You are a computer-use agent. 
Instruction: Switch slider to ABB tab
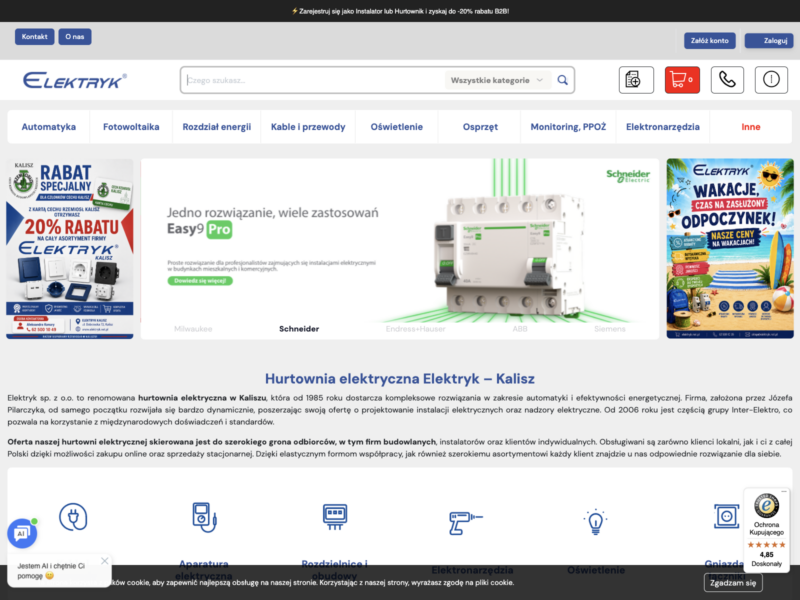520,329
